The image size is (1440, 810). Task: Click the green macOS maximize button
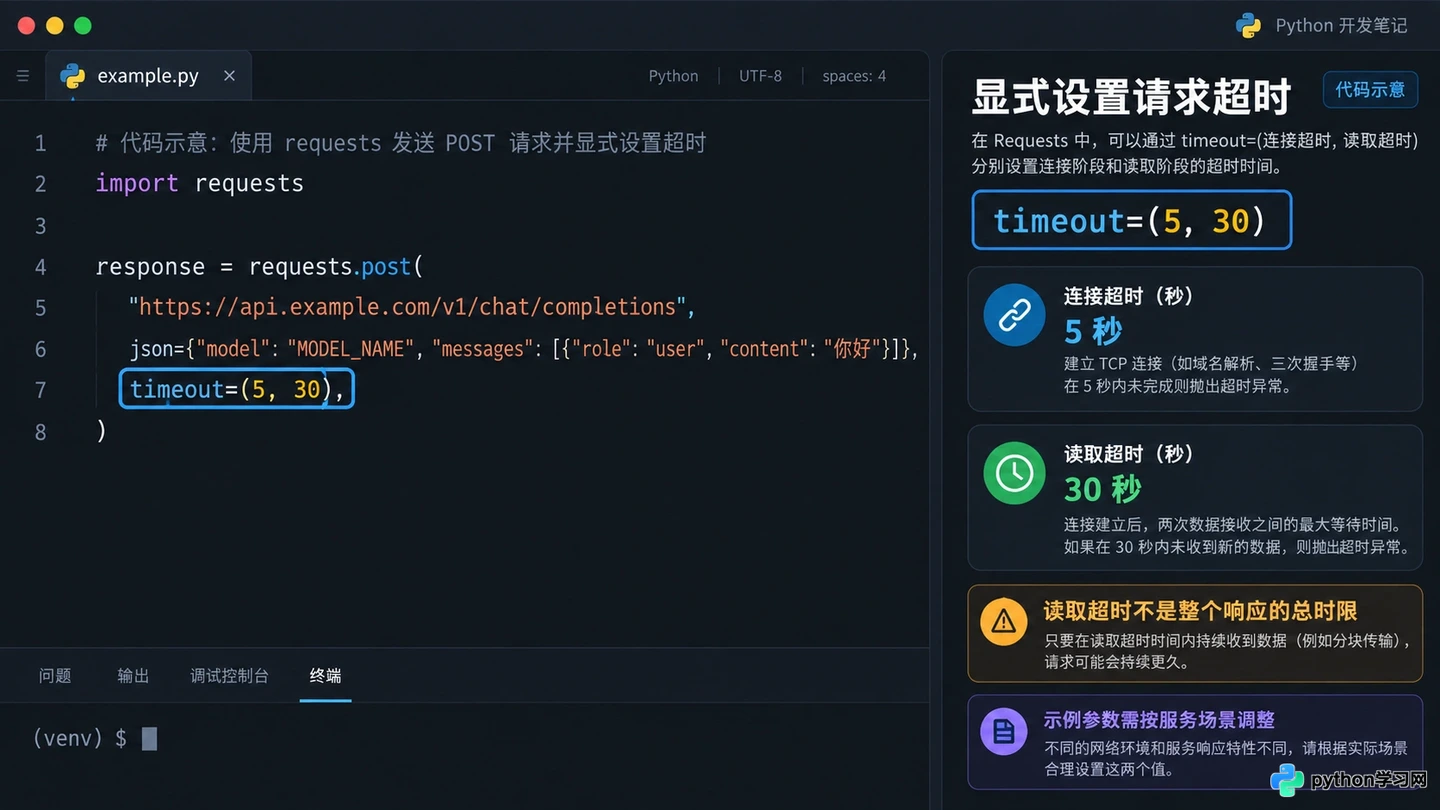[83, 26]
